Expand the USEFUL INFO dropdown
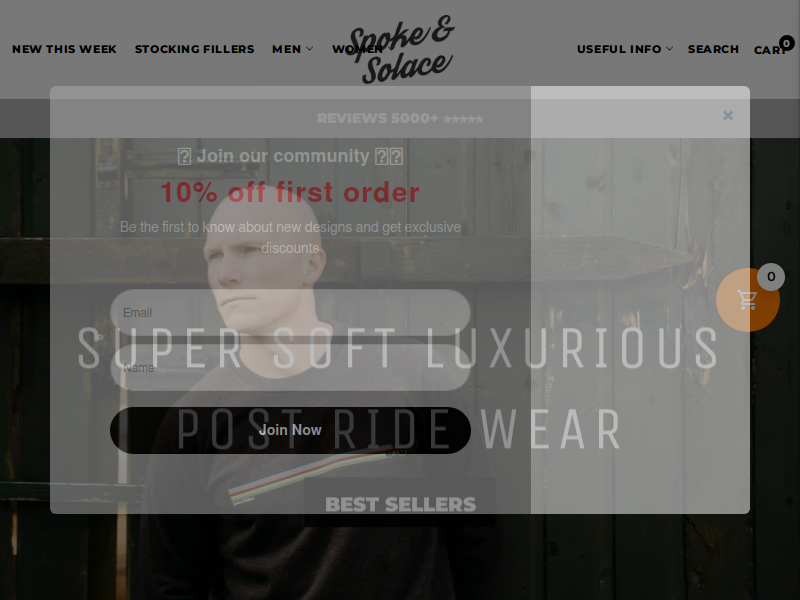Viewport: 800px width, 600px height. tap(625, 49)
